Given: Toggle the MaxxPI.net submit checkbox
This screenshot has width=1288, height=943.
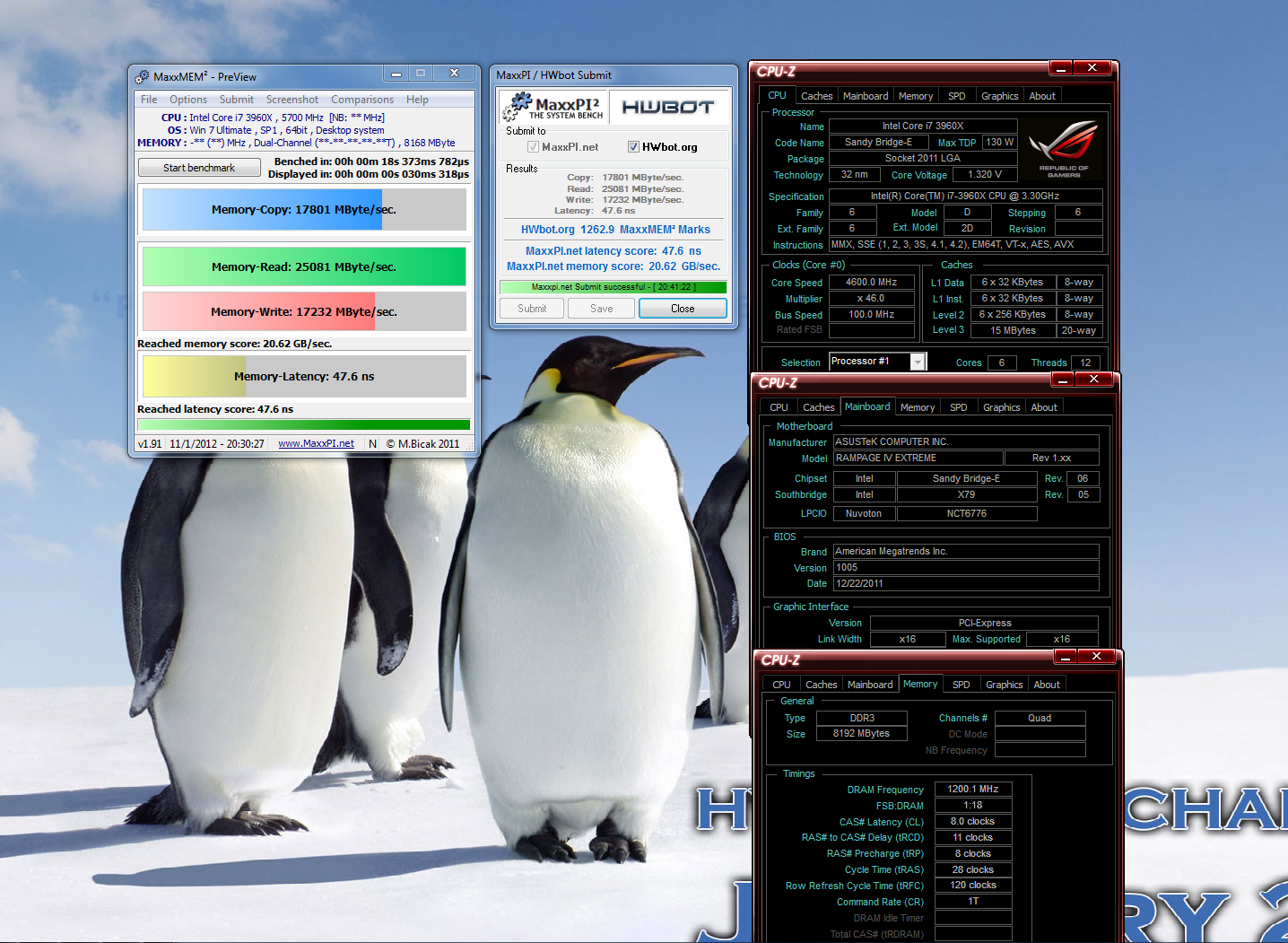Looking at the screenshot, I should (533, 147).
